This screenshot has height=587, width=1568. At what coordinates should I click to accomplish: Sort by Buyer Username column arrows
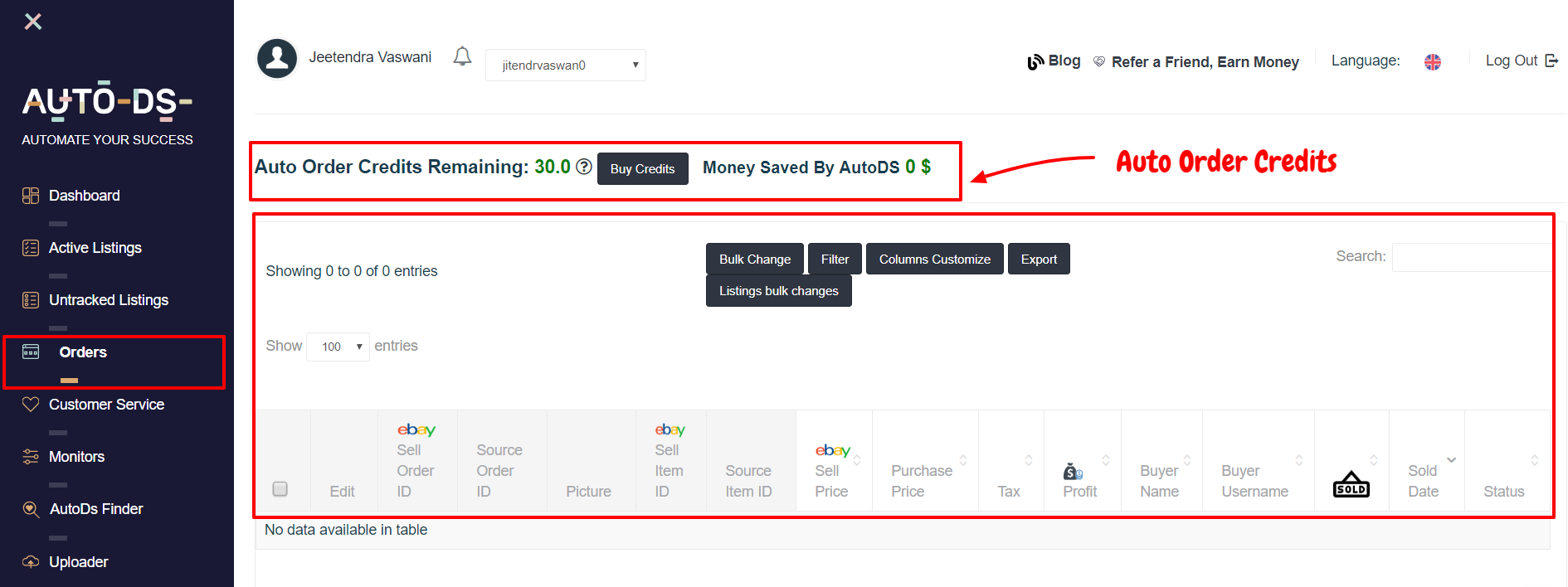tap(1299, 460)
